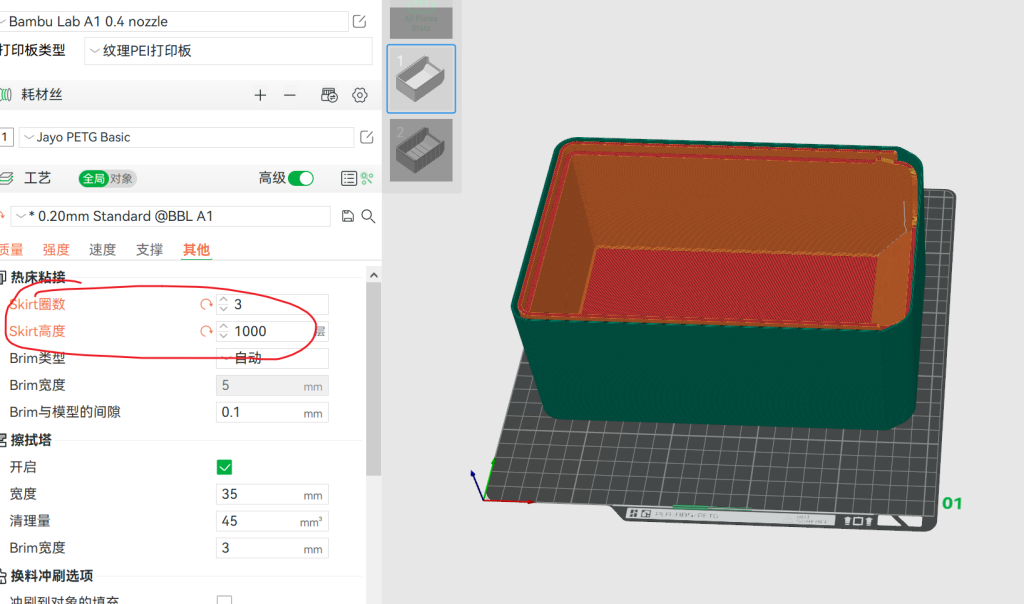Click the settings panel scrollbar
This screenshot has width=1024, height=604.
coord(374,379)
